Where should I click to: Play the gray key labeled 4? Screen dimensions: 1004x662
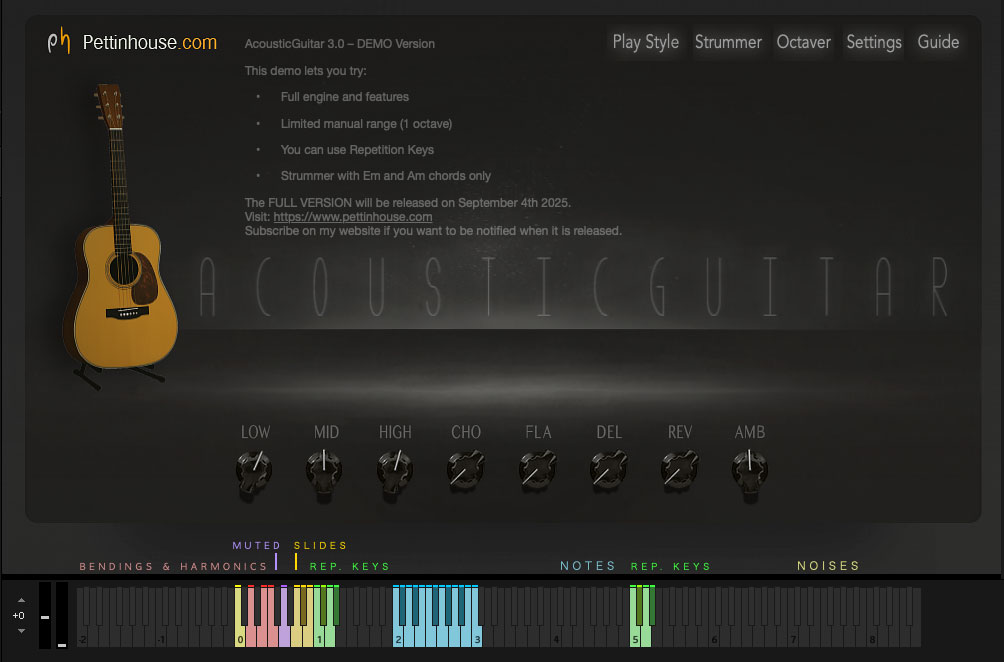(x=556, y=637)
